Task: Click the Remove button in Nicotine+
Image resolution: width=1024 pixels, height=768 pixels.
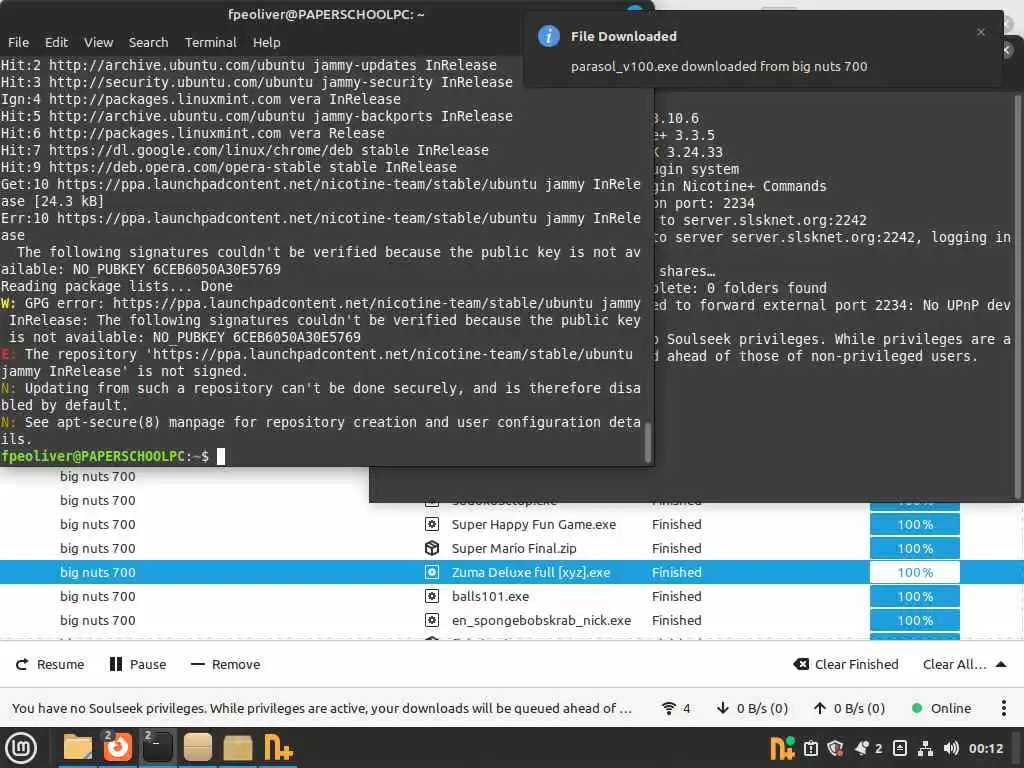Action: (x=225, y=664)
